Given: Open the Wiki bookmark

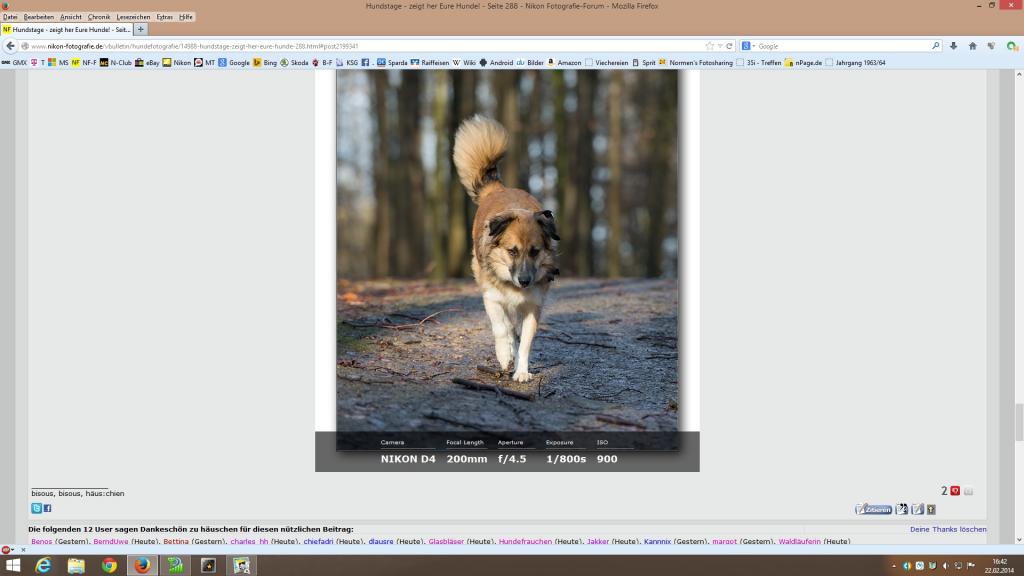Looking at the screenshot, I should [464, 63].
